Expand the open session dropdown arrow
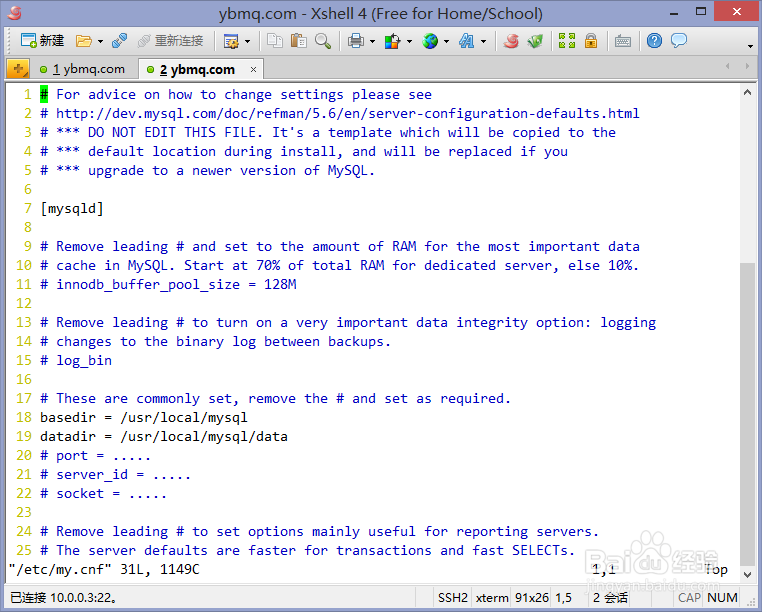The image size is (762, 612). [100, 41]
